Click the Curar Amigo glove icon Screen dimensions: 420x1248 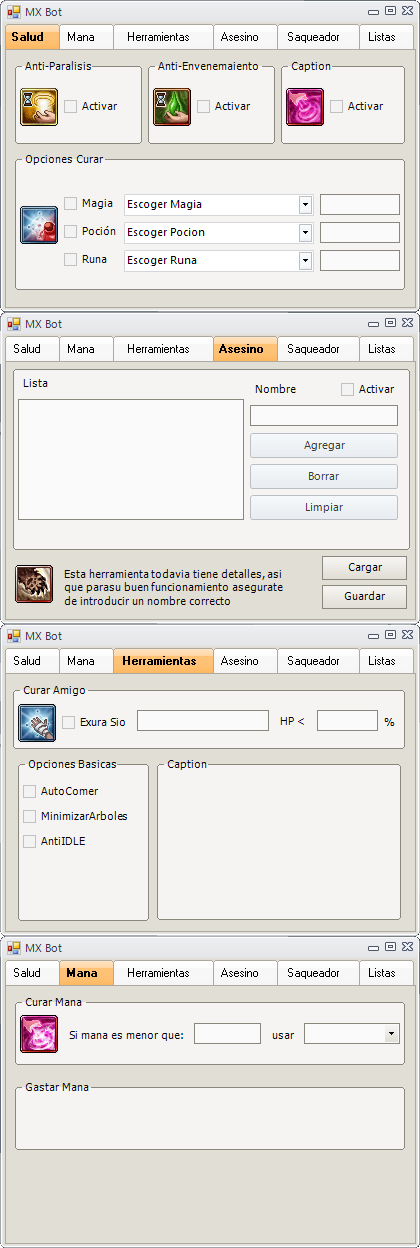coord(37,723)
